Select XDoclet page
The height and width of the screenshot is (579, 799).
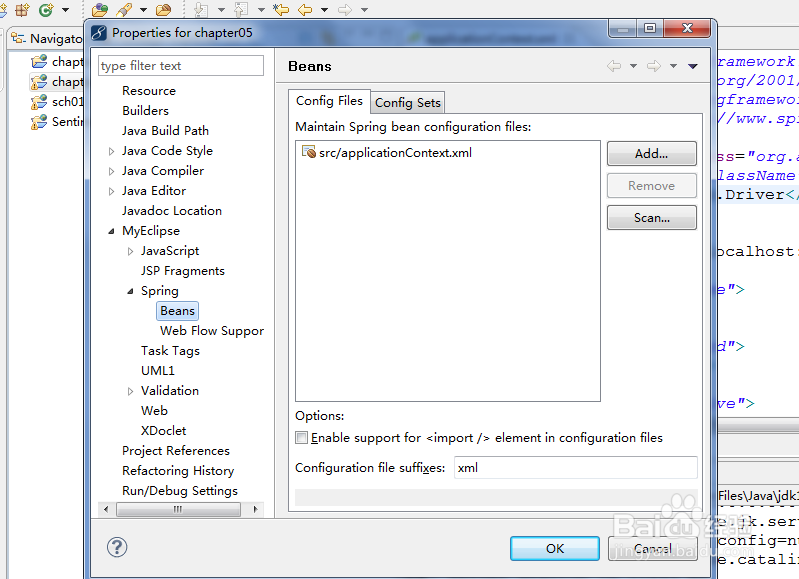164,431
